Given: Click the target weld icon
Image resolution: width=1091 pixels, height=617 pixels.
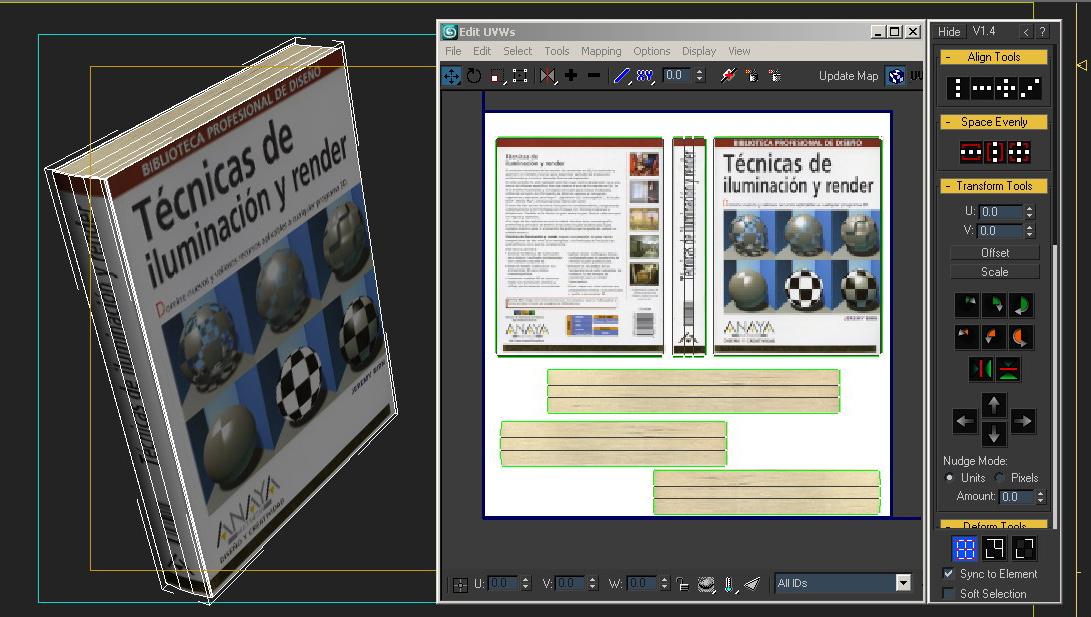Looking at the screenshot, I should (x=751, y=75).
